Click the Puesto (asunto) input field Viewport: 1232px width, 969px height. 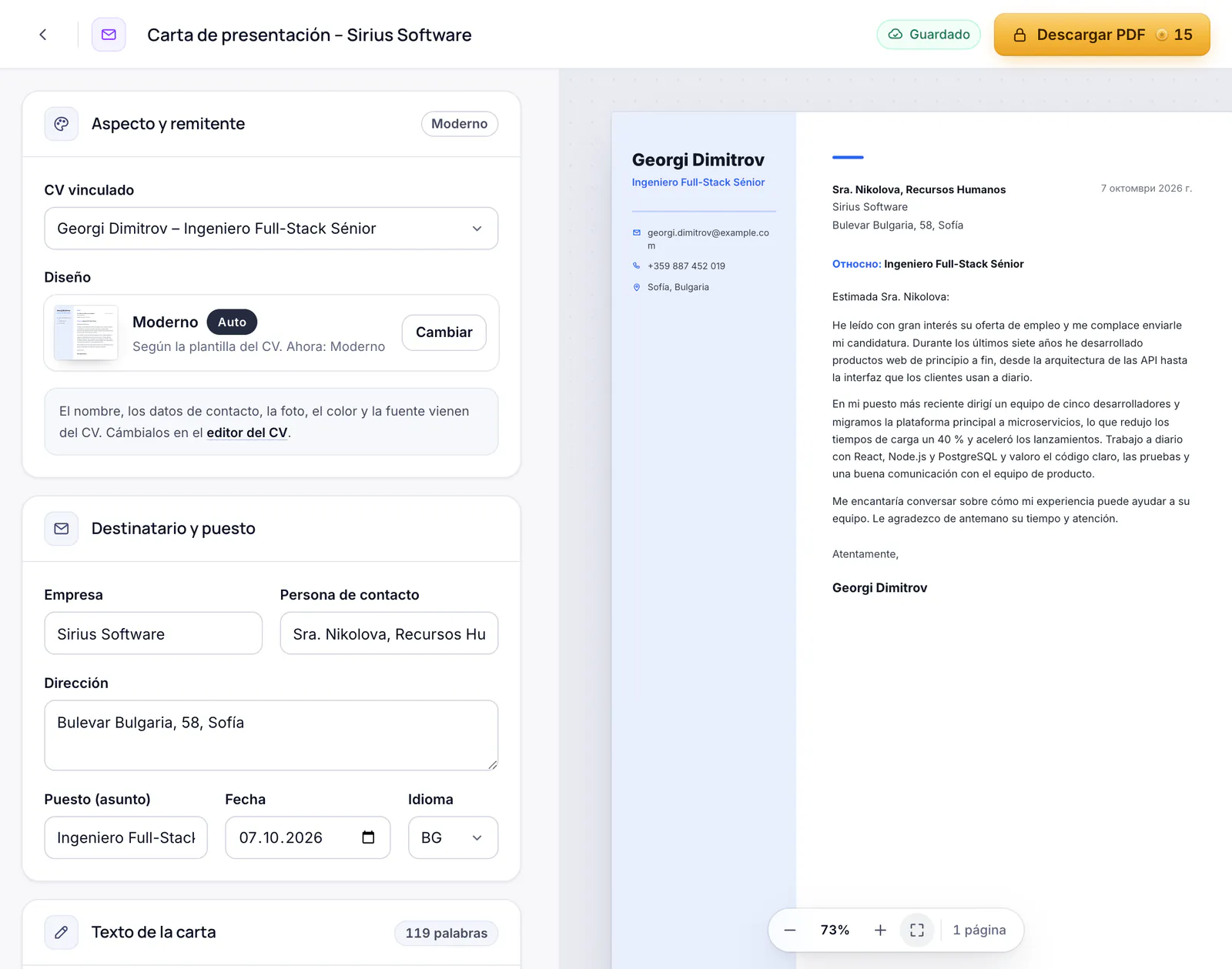tap(126, 837)
